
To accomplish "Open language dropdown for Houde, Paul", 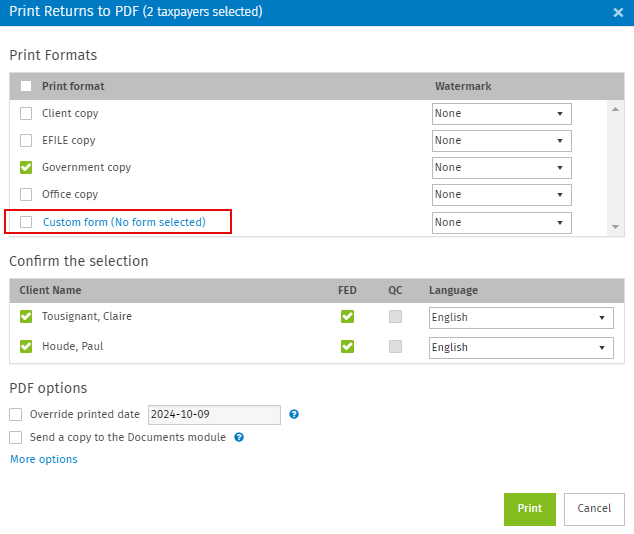I will point(521,348).
